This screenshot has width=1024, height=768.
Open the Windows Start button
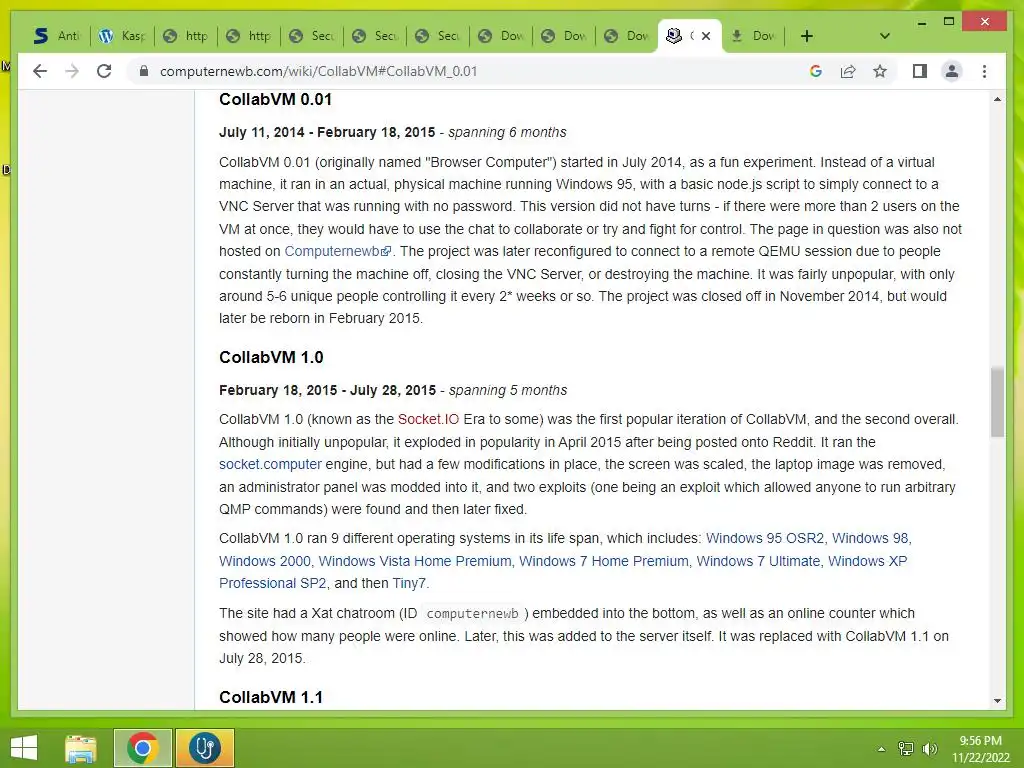24,748
